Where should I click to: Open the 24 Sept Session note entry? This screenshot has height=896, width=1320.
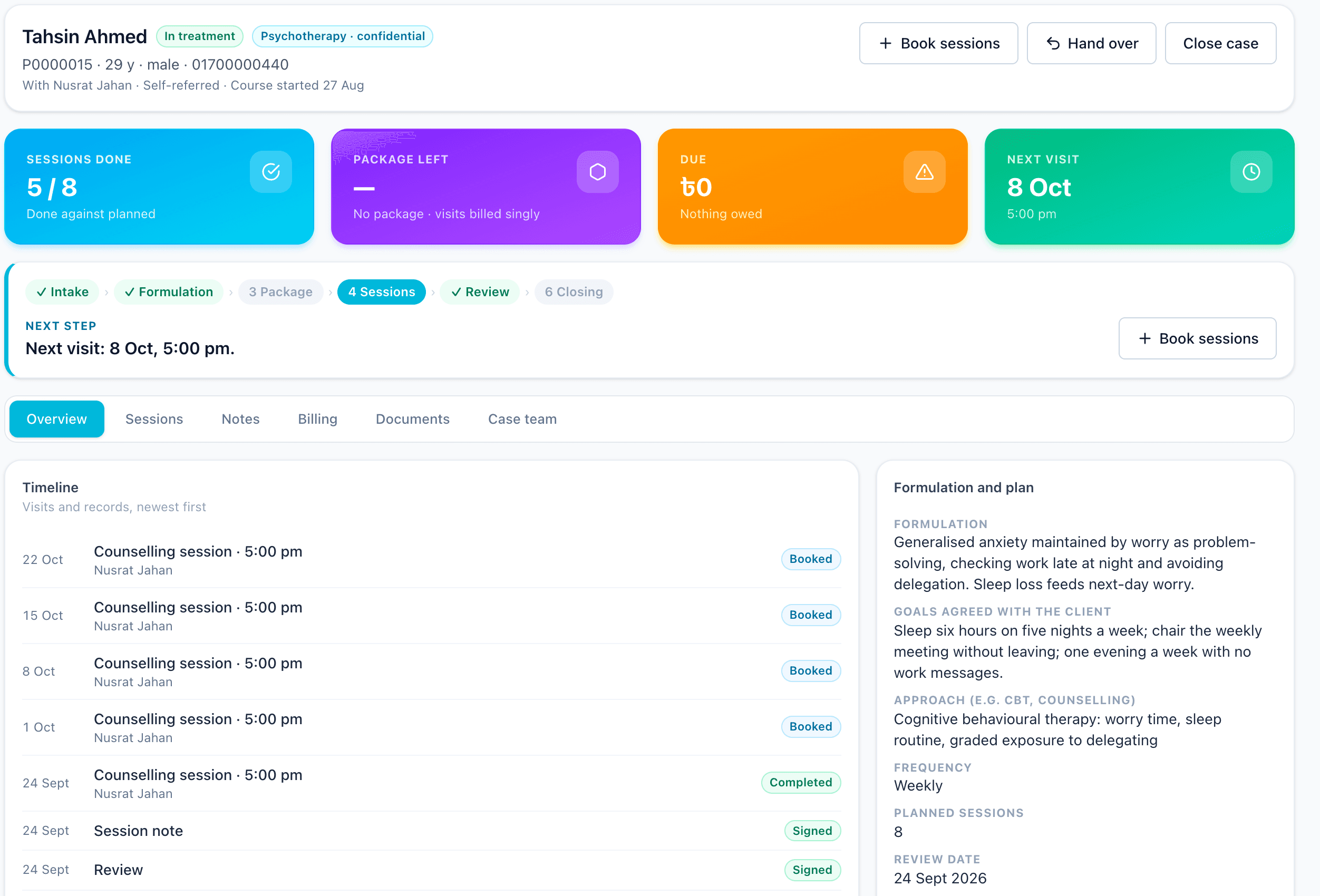(432, 831)
